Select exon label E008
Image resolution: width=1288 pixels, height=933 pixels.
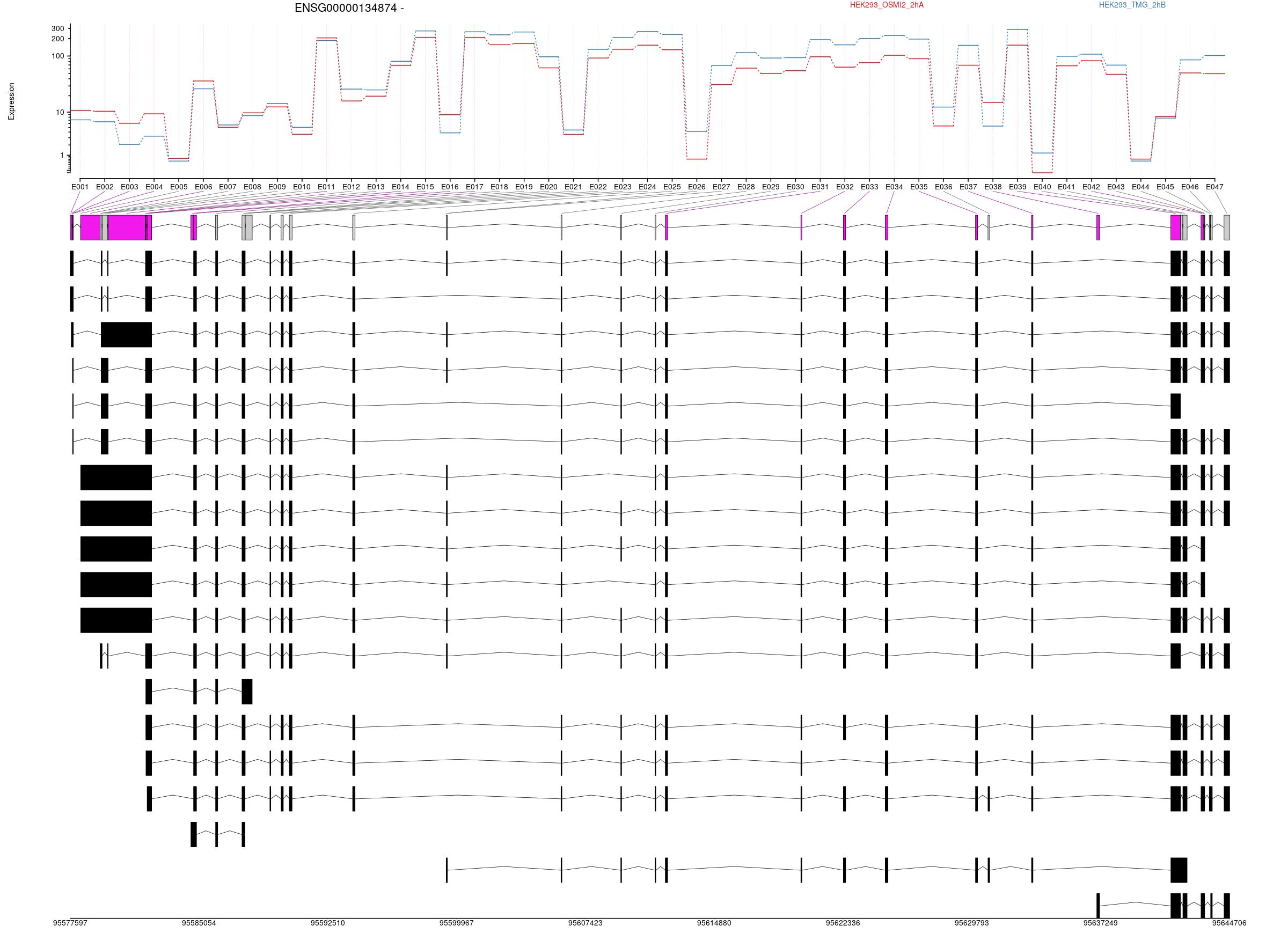[x=253, y=187]
